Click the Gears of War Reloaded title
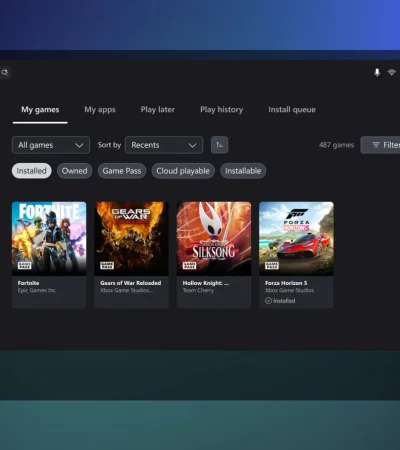This screenshot has width=400, height=450. pos(131,283)
